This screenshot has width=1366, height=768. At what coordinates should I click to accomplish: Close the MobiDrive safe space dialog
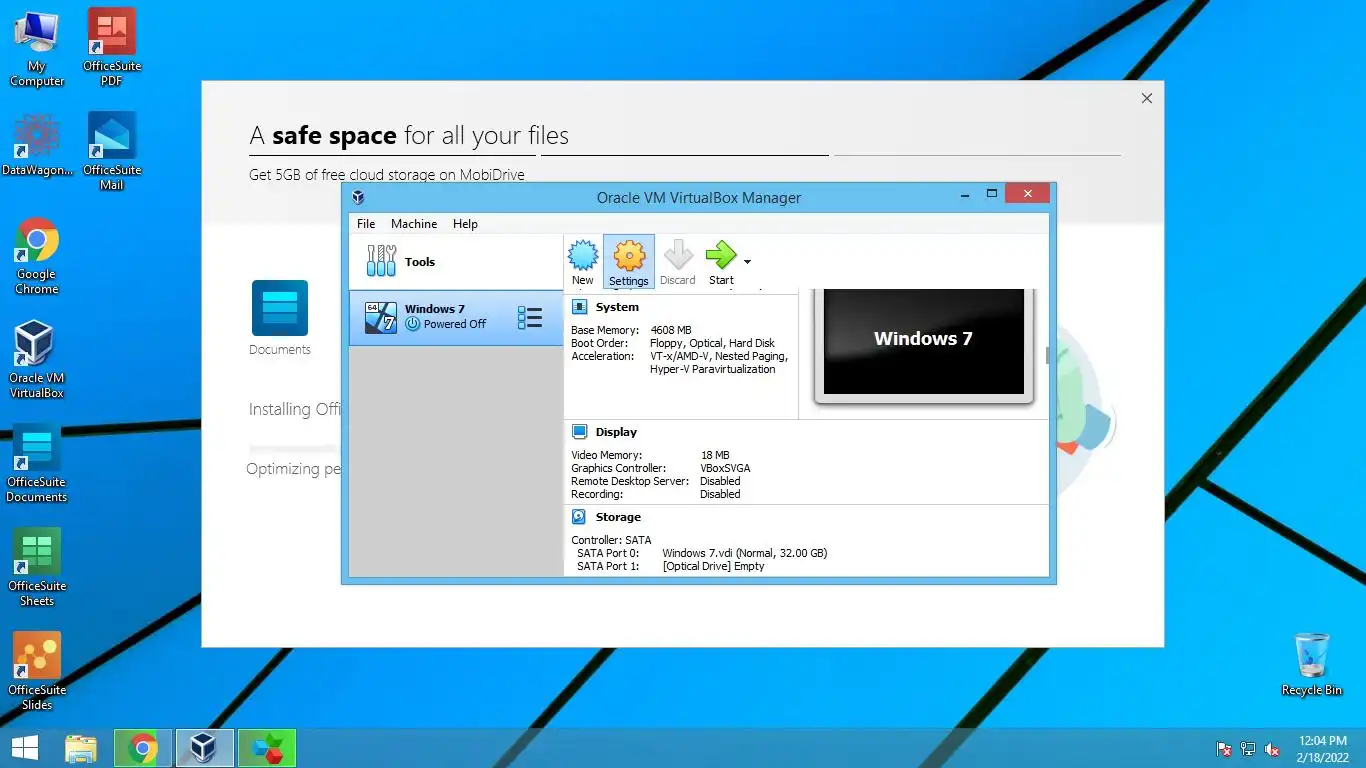(1147, 98)
